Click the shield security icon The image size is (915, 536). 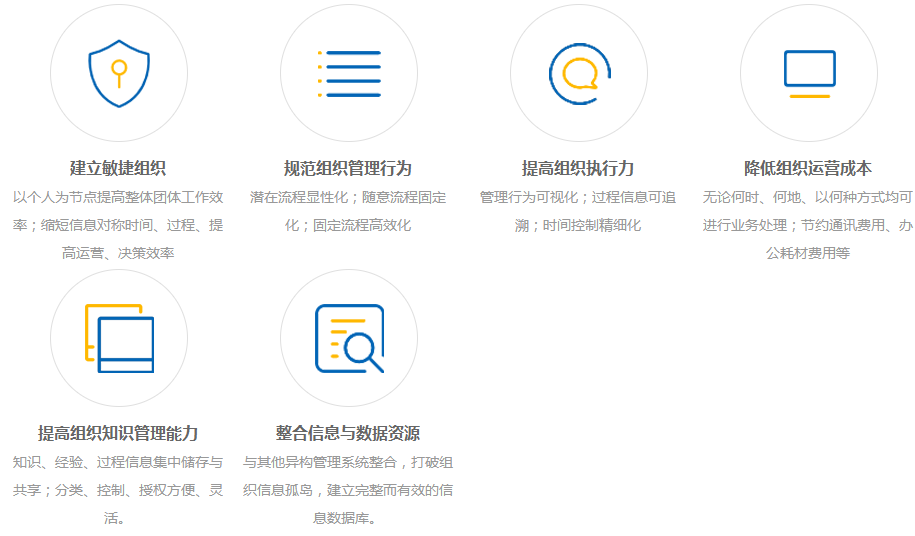tap(119, 73)
